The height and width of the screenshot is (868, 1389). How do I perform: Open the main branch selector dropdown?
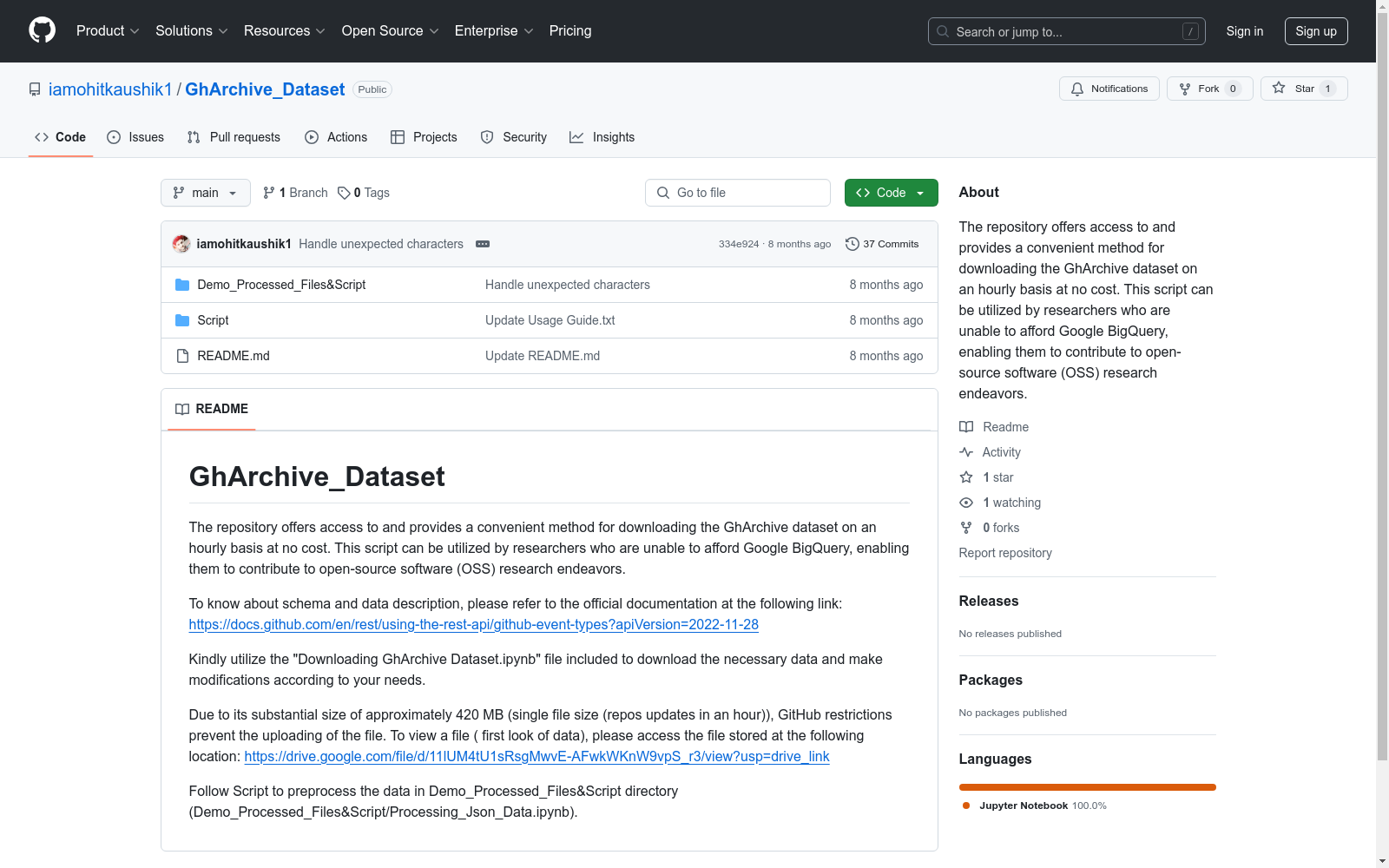tap(206, 193)
